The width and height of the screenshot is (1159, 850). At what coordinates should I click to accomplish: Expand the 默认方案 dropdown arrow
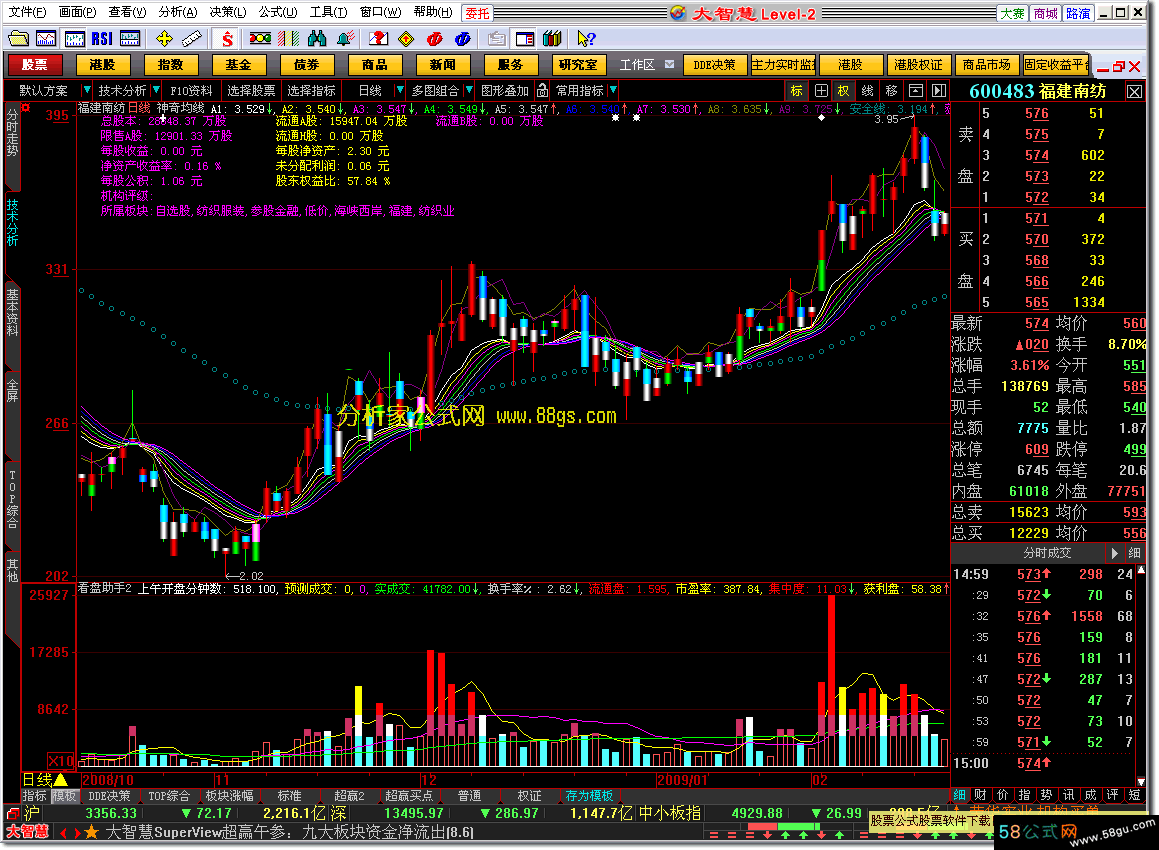[86, 90]
